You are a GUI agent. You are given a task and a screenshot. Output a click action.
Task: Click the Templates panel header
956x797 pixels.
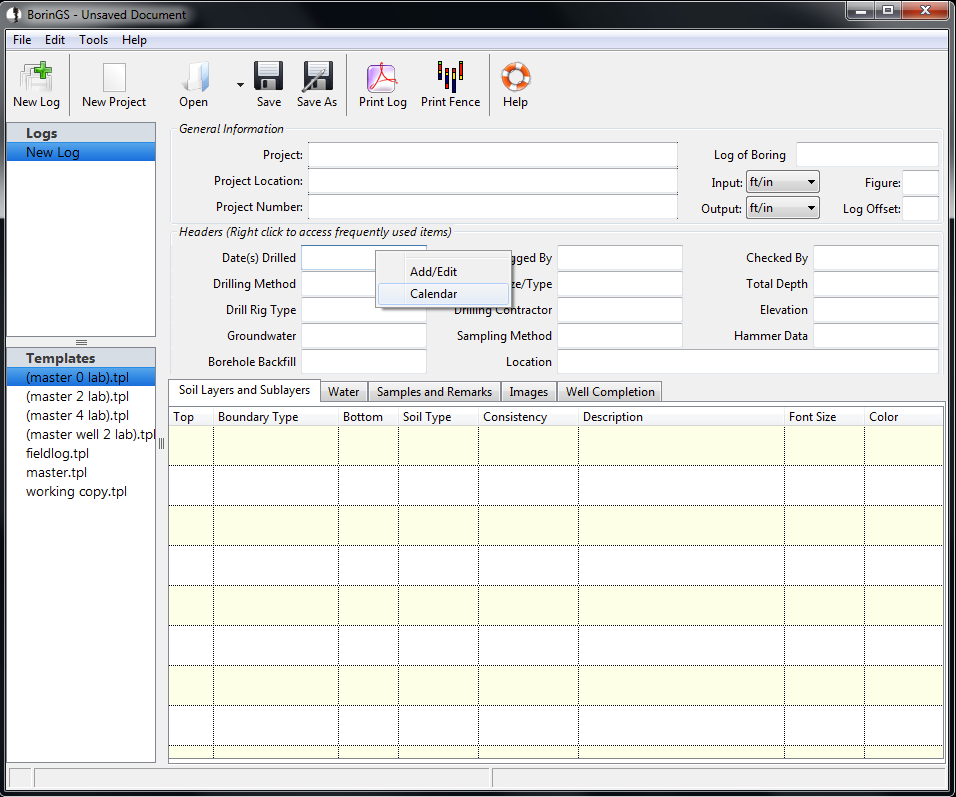coord(81,358)
